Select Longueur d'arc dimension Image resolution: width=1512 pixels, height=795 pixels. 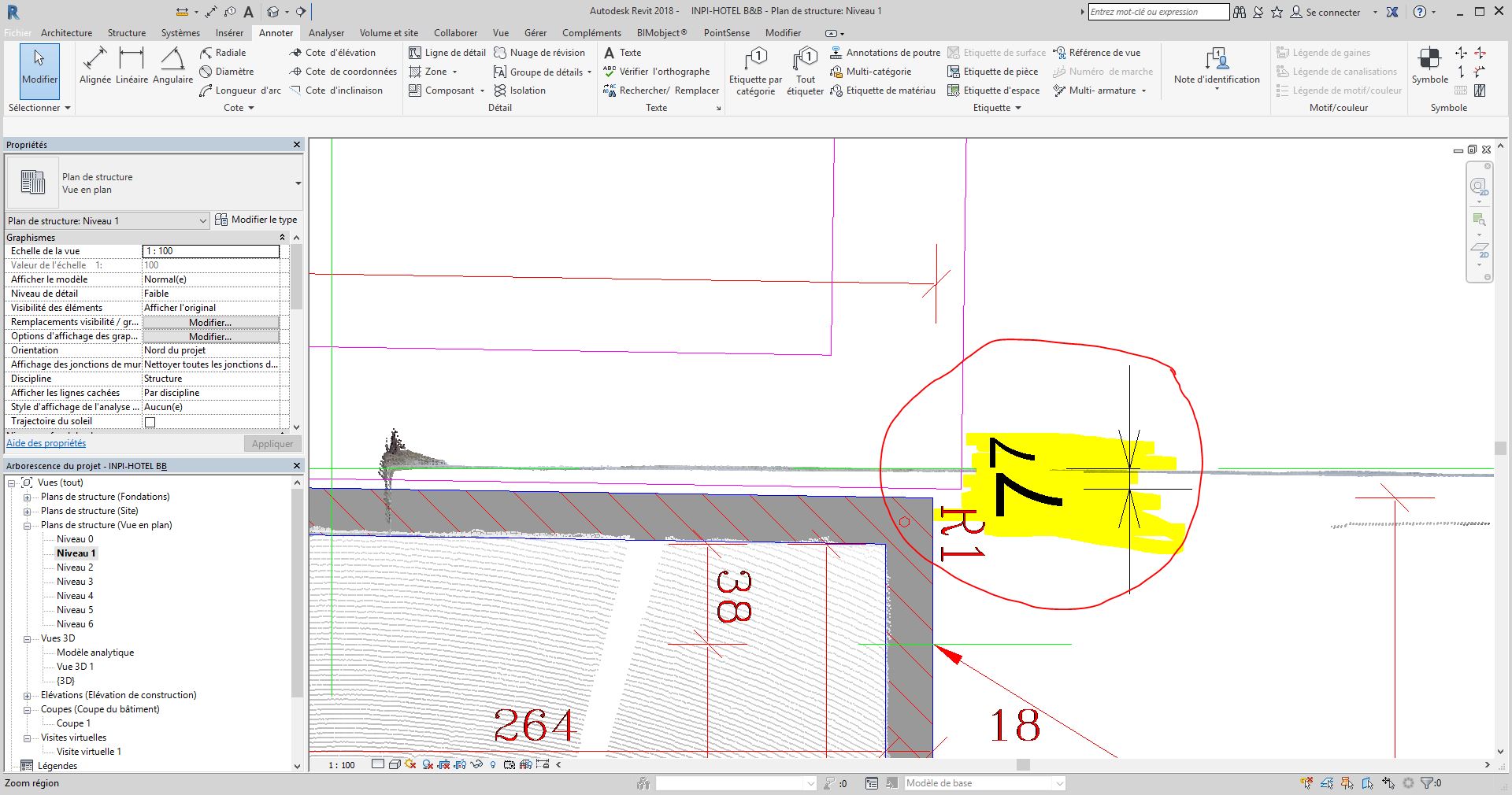click(x=240, y=91)
